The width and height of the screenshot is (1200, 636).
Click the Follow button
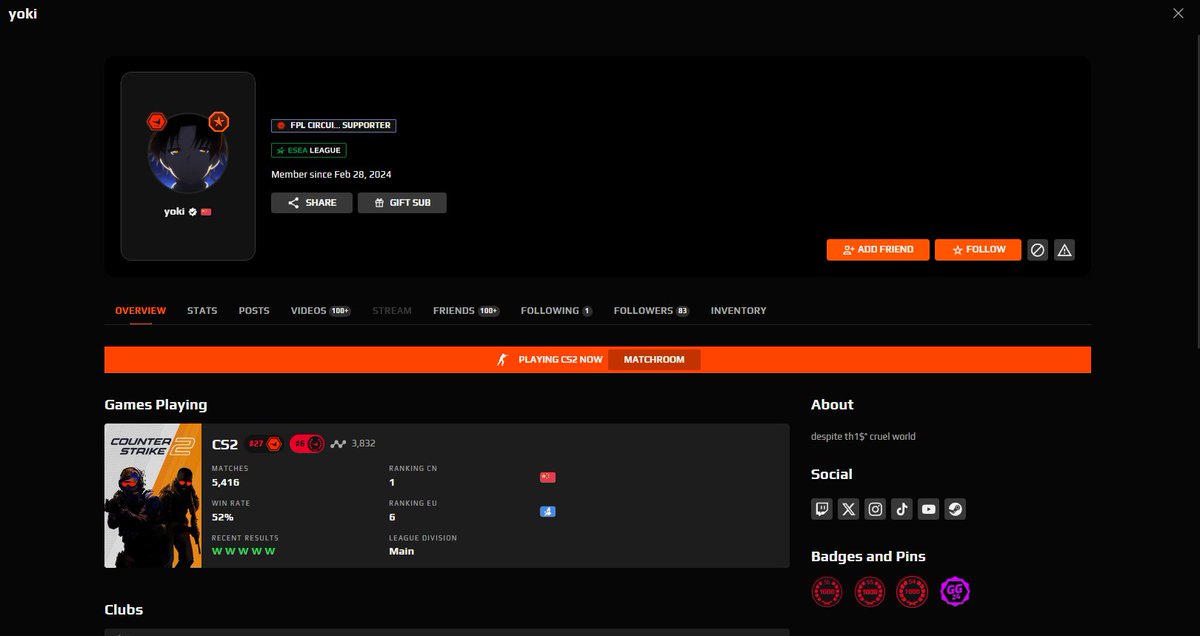[978, 250]
